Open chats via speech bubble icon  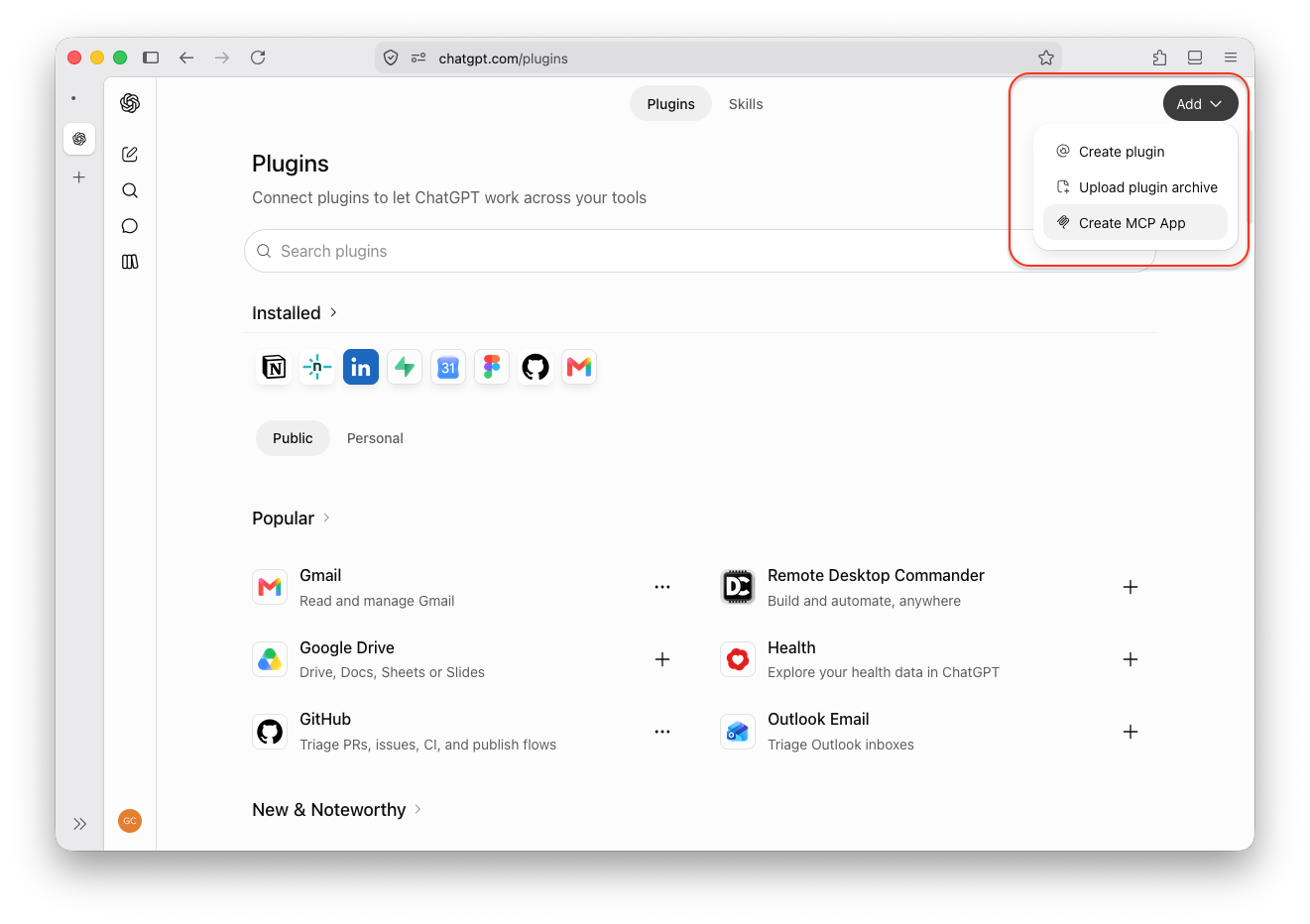(130, 226)
